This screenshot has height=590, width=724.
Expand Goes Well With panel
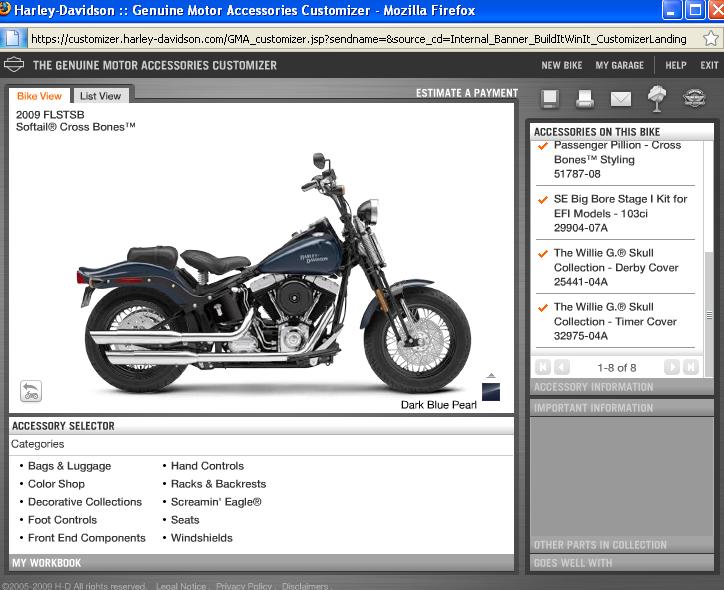coord(621,563)
